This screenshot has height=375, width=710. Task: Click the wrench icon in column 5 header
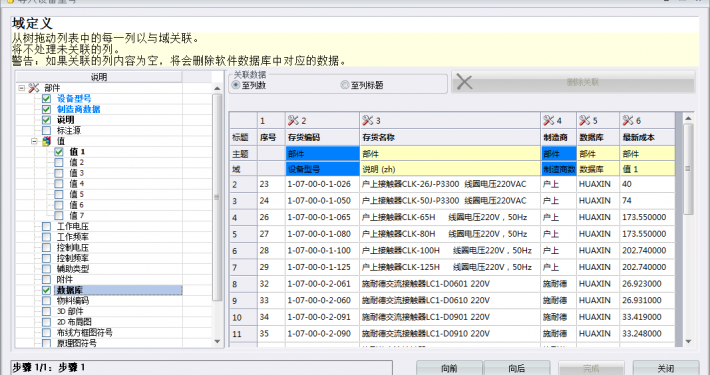[585, 120]
